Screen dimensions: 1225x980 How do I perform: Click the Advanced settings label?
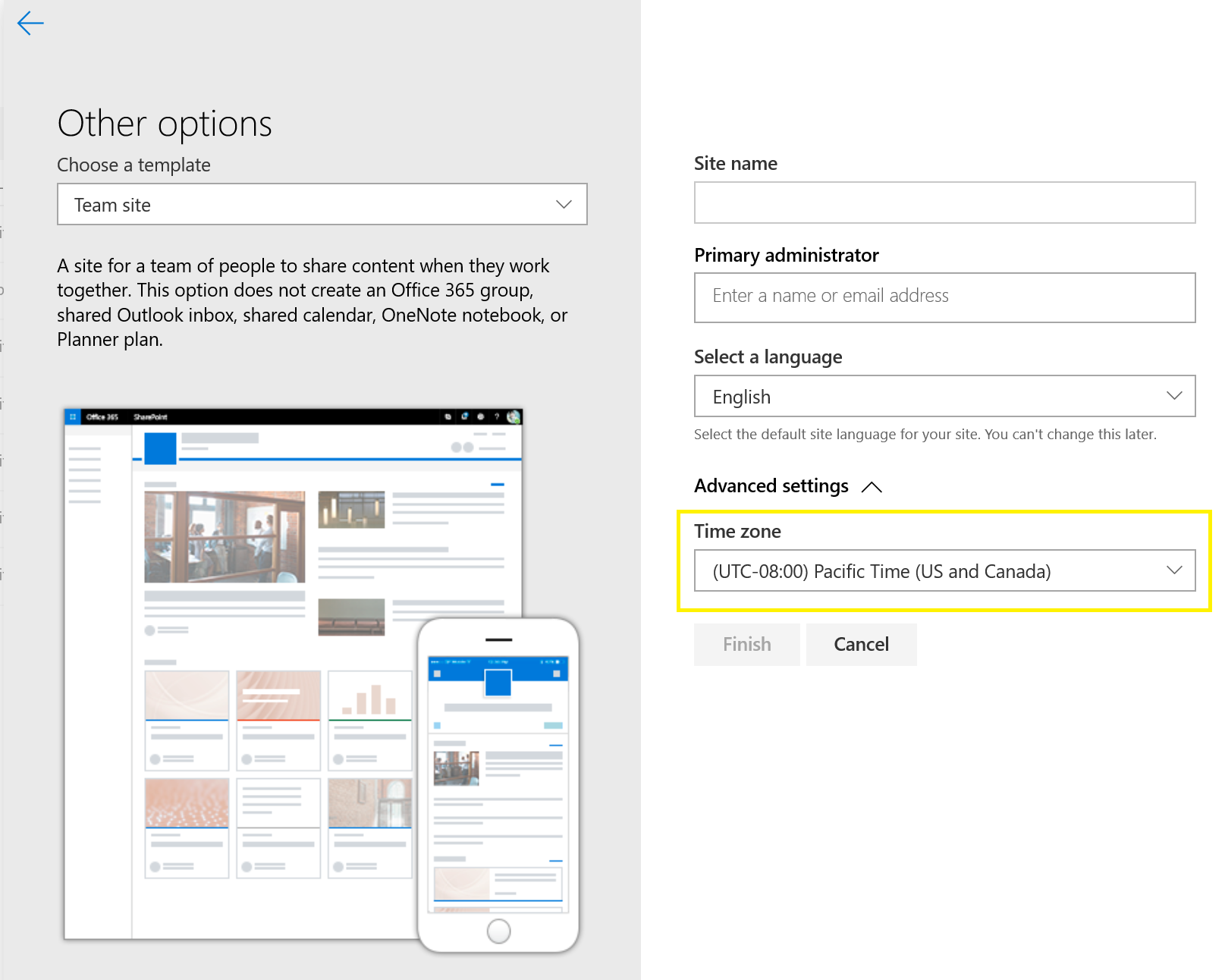coord(771,486)
